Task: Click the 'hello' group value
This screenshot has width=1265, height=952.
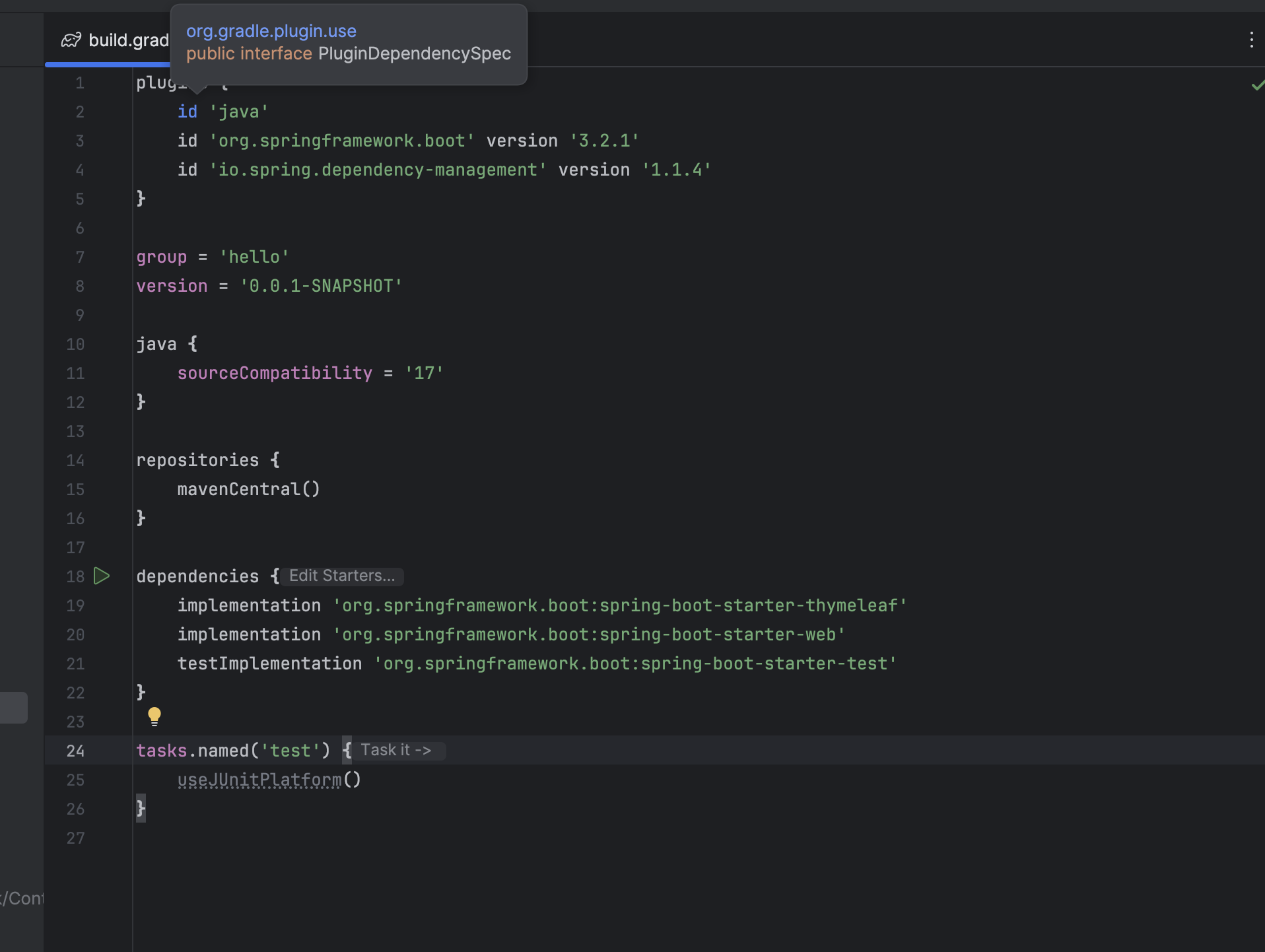Action: (254, 257)
